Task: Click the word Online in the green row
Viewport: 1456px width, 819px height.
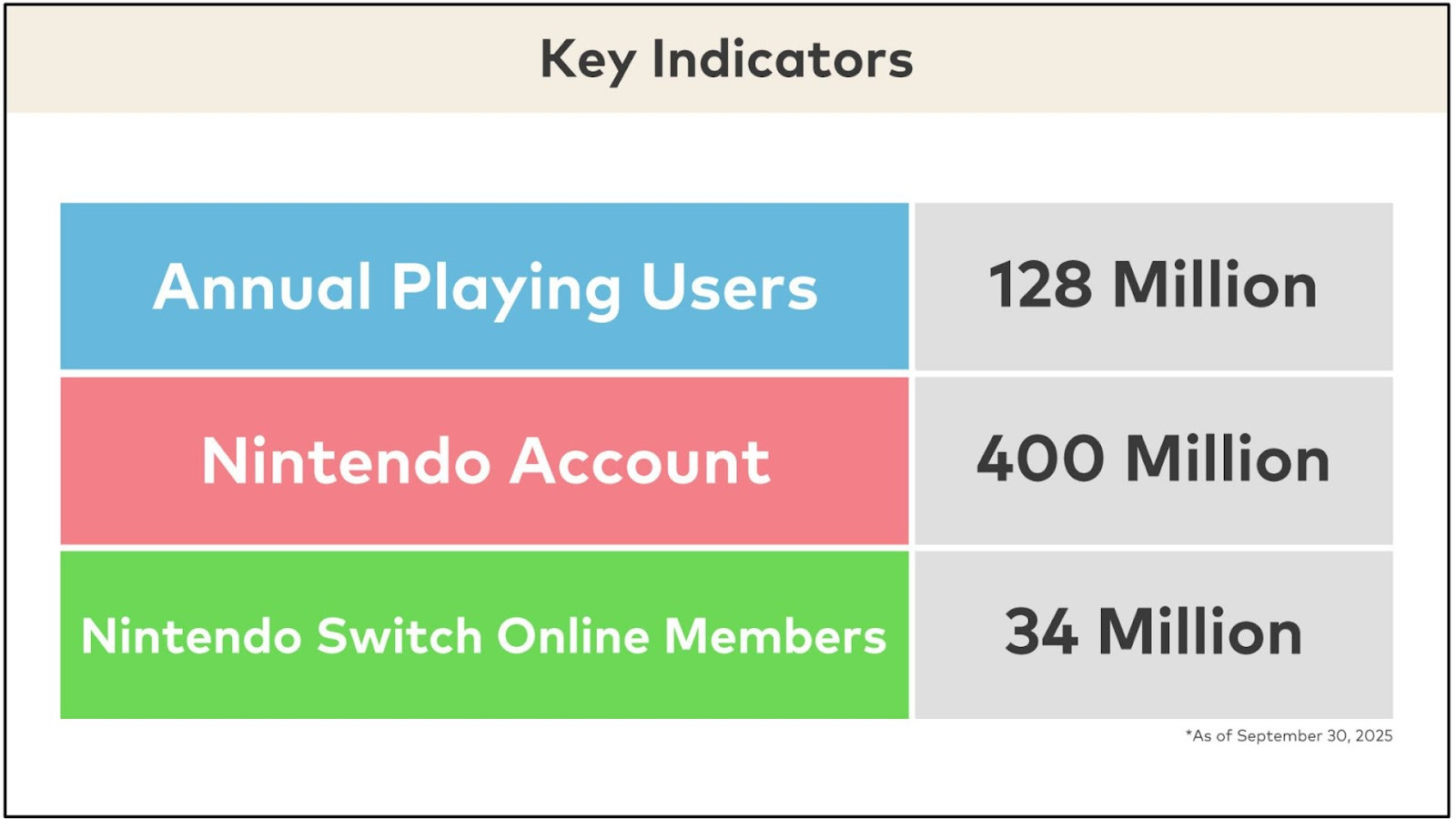Action: coord(573,636)
